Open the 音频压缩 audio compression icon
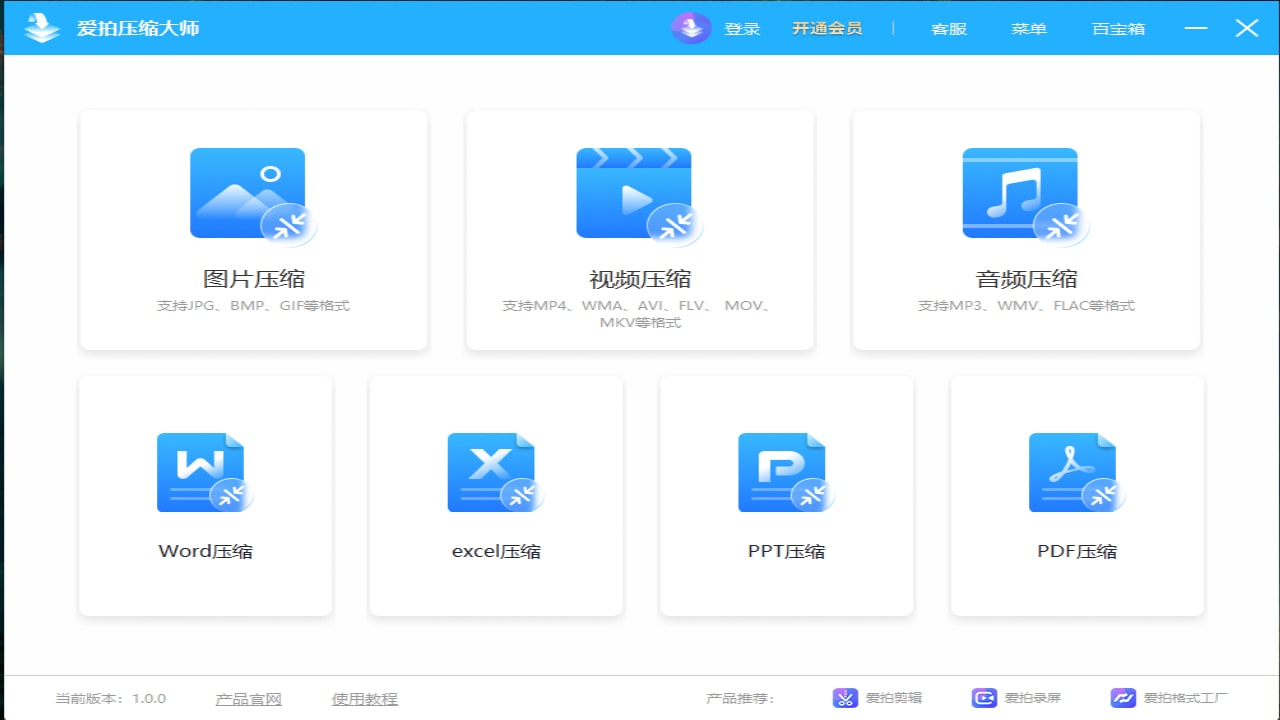 coord(1025,196)
